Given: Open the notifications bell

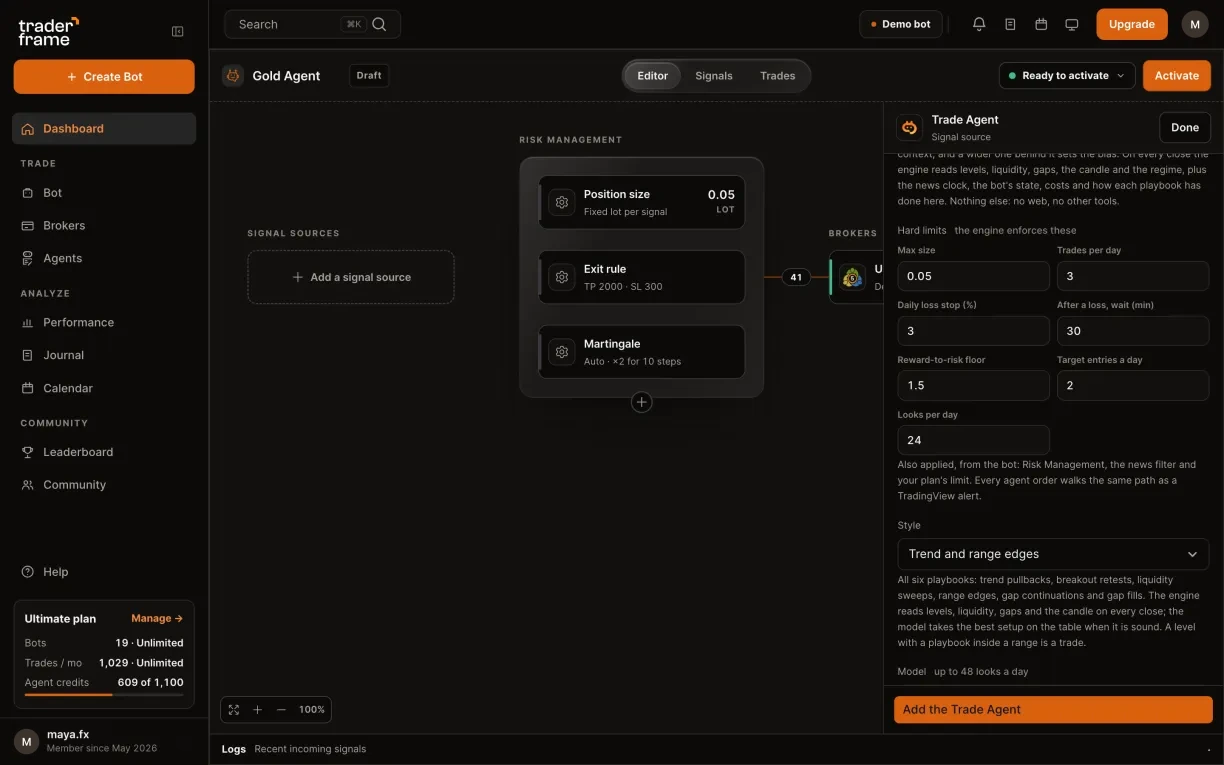Looking at the screenshot, I should 979,24.
